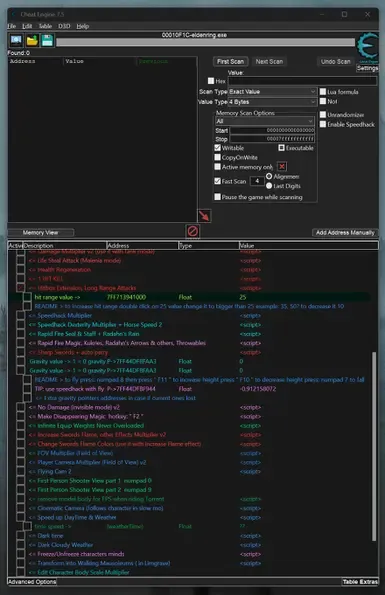Open Table Extras
The width and height of the screenshot is (385, 595).
(360, 581)
